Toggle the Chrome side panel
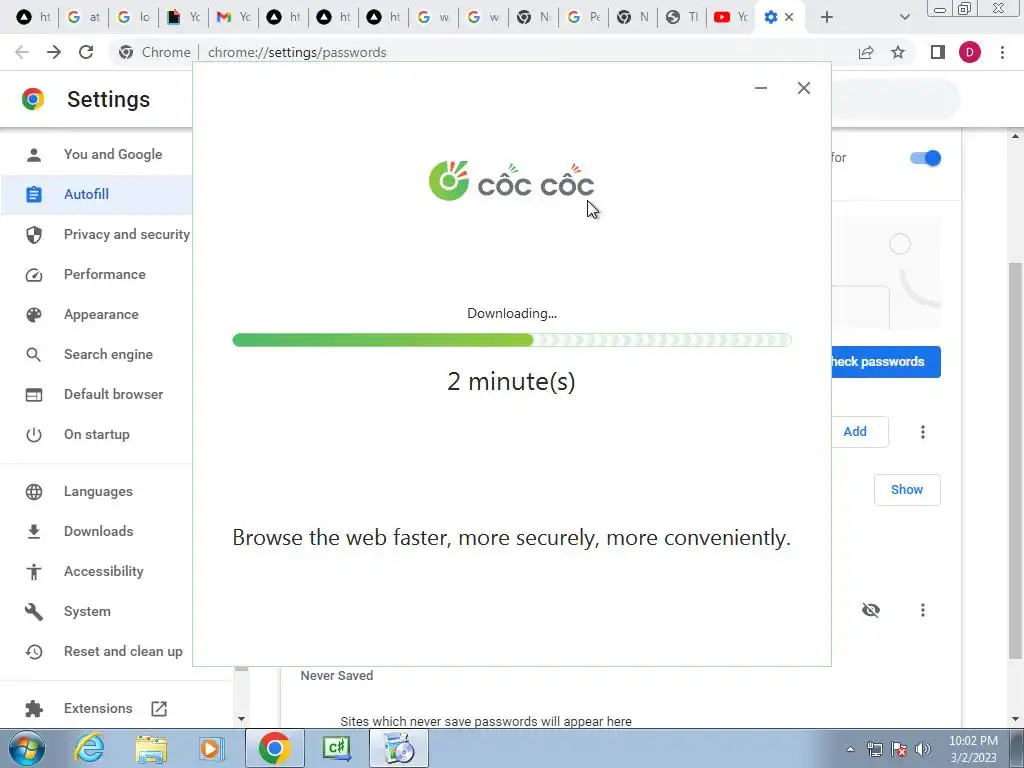 point(938,52)
